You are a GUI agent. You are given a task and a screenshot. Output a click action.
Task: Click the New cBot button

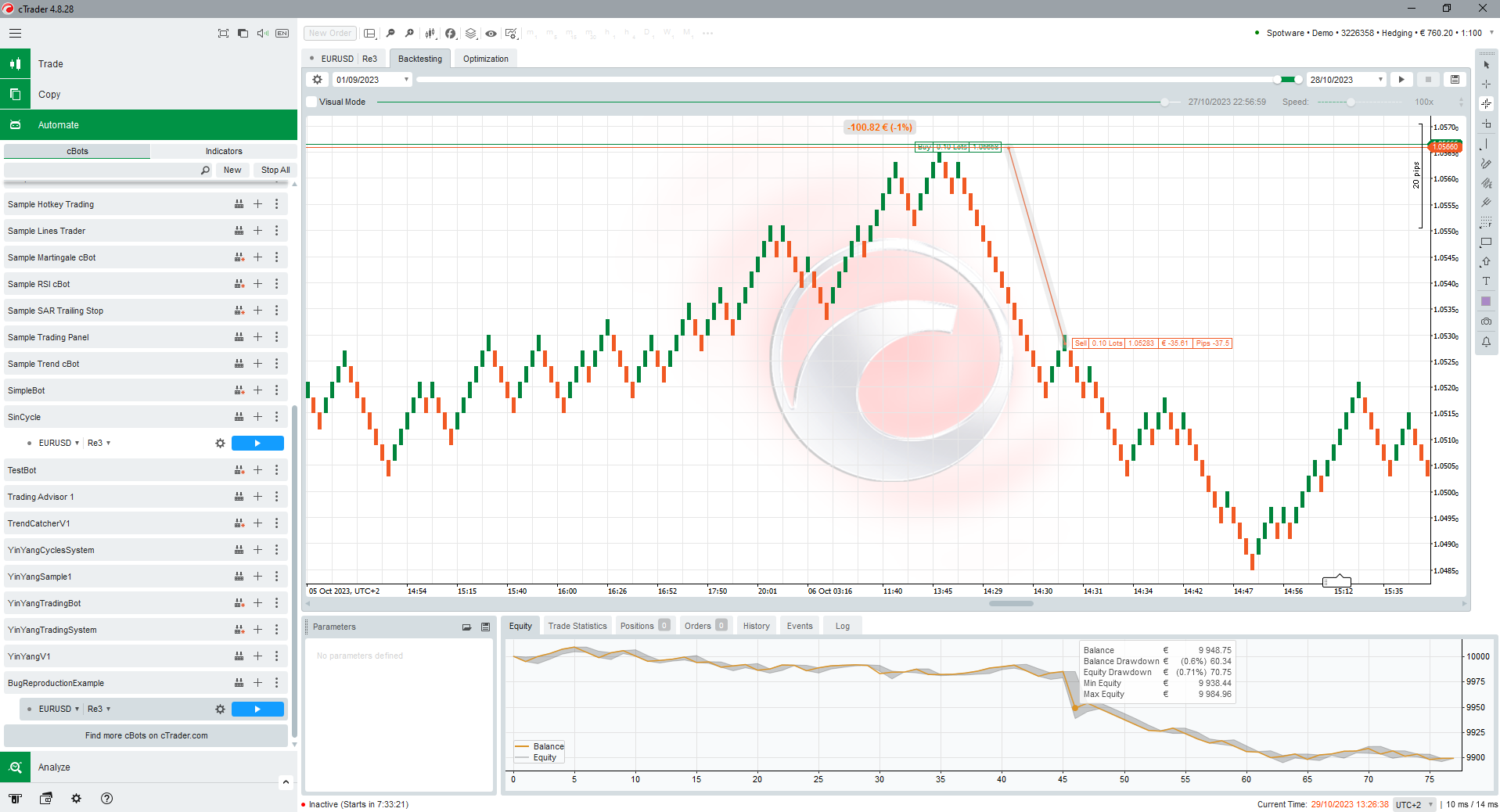[232, 170]
